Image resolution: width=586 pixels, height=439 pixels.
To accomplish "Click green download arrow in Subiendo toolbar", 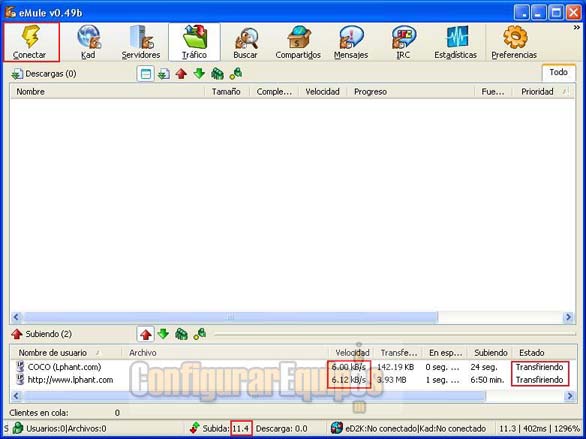I will [x=163, y=334].
